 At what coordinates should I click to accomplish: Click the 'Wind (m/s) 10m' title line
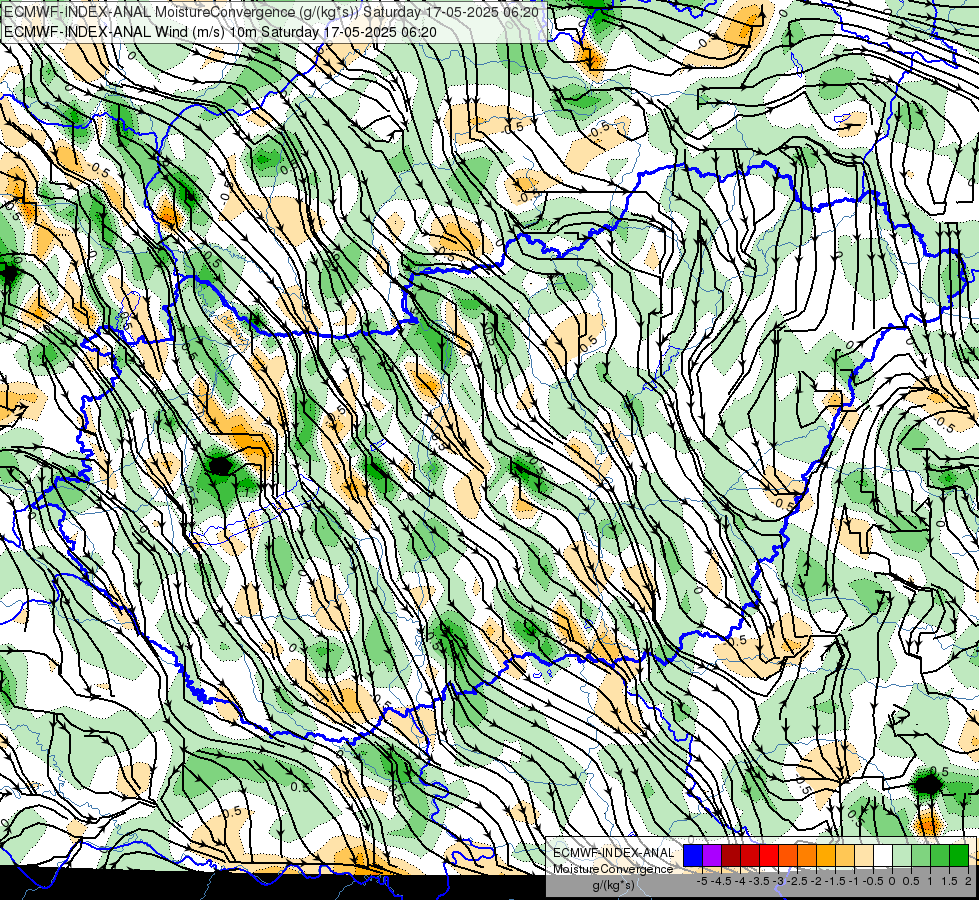[220, 31]
